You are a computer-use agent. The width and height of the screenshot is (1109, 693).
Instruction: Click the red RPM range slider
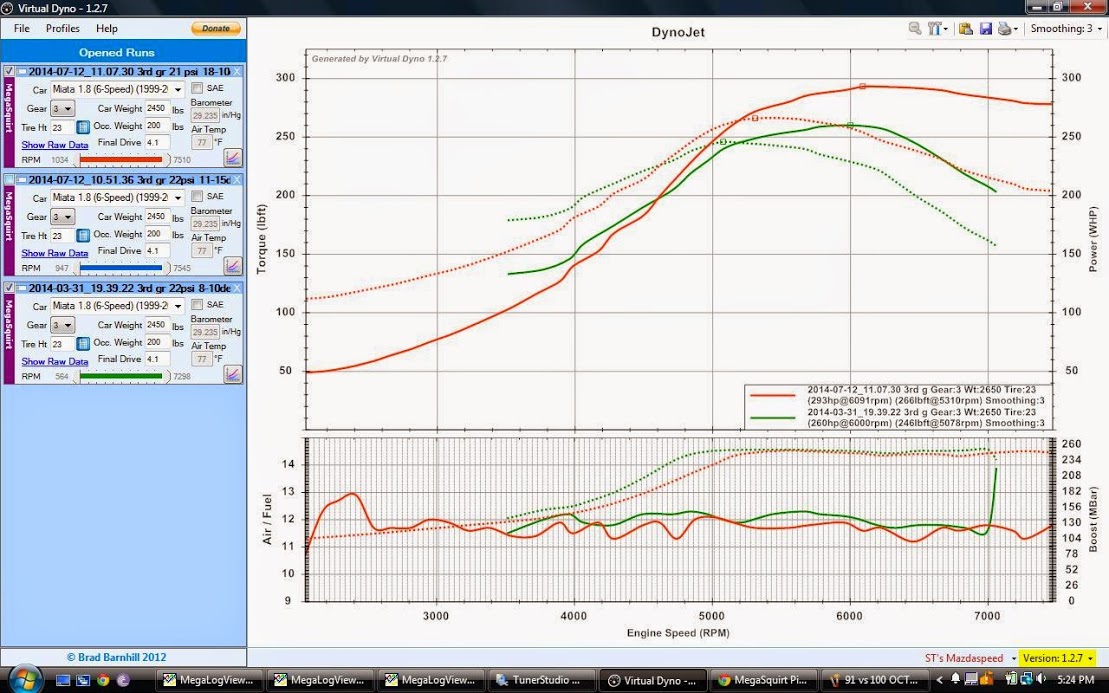coord(120,160)
